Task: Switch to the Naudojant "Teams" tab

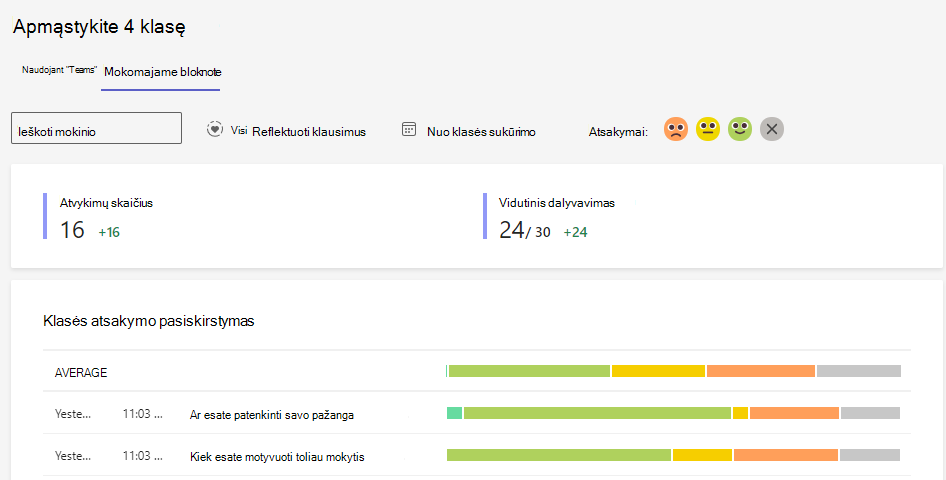Action: [x=59, y=70]
